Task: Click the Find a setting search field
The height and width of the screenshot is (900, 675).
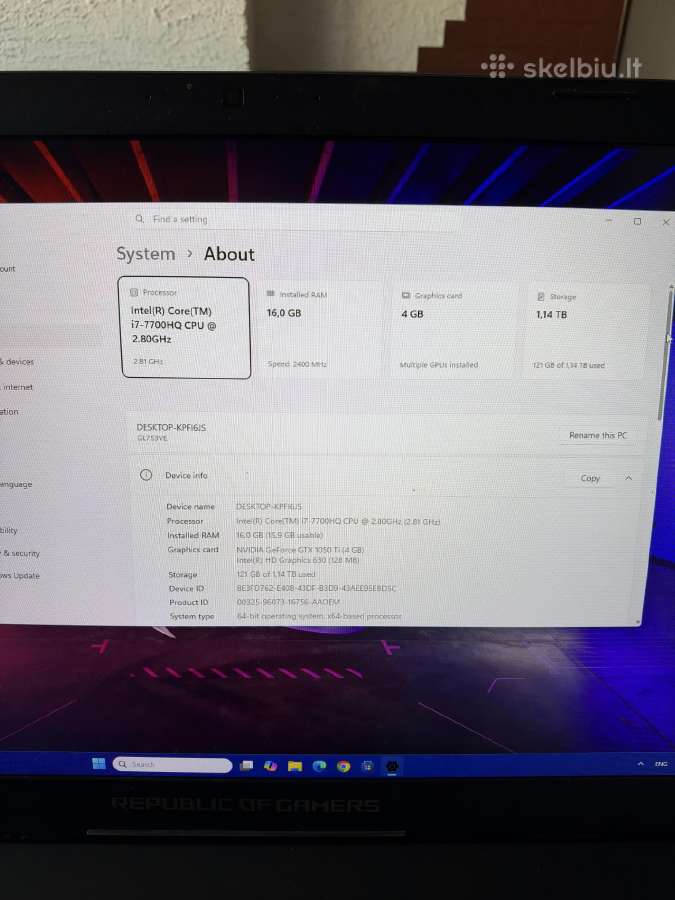Action: point(295,219)
